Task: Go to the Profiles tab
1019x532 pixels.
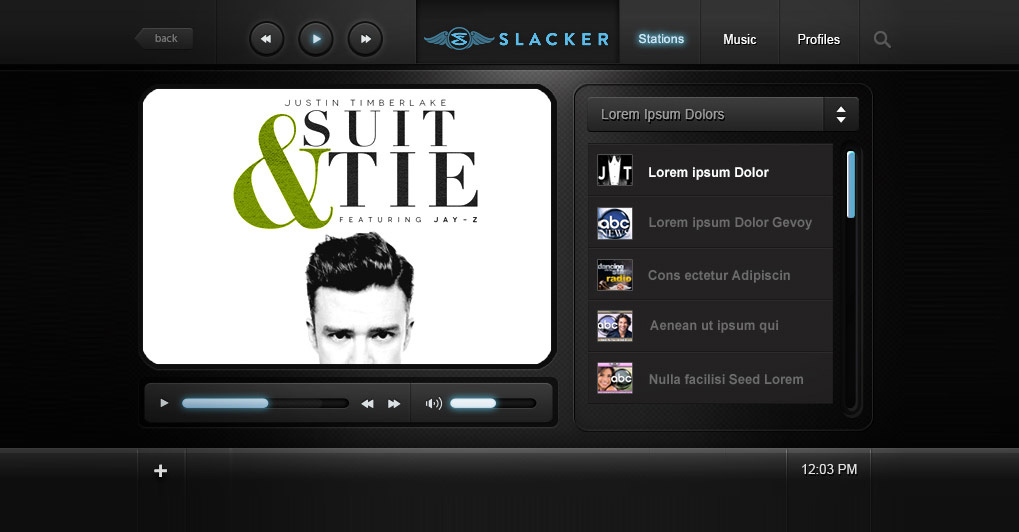Action: (x=819, y=39)
